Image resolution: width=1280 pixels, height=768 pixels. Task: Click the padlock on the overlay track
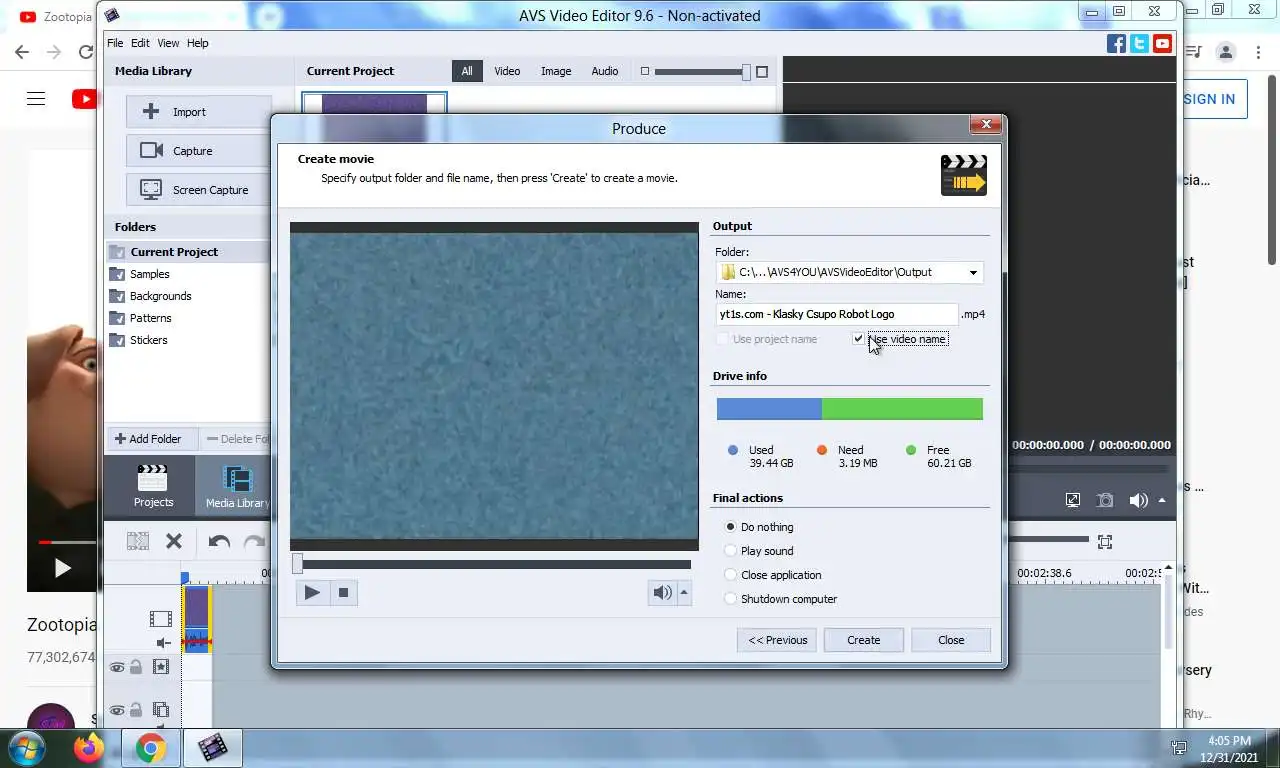pos(136,710)
